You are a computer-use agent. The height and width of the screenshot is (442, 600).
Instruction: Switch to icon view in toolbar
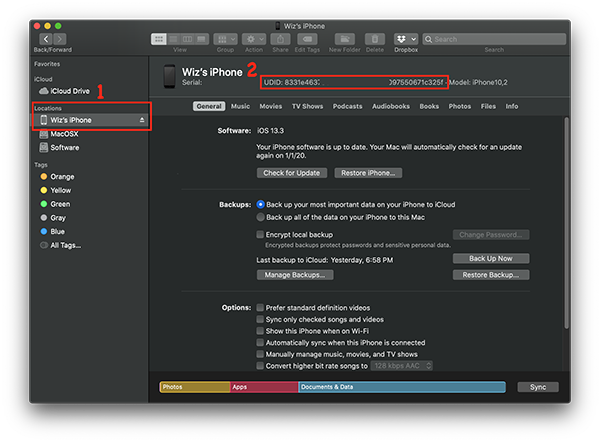click(158, 39)
